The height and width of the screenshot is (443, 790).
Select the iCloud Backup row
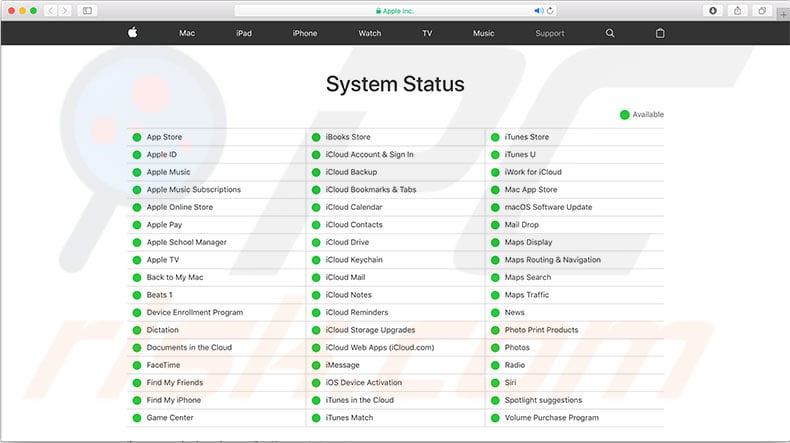pyautogui.click(x=396, y=172)
